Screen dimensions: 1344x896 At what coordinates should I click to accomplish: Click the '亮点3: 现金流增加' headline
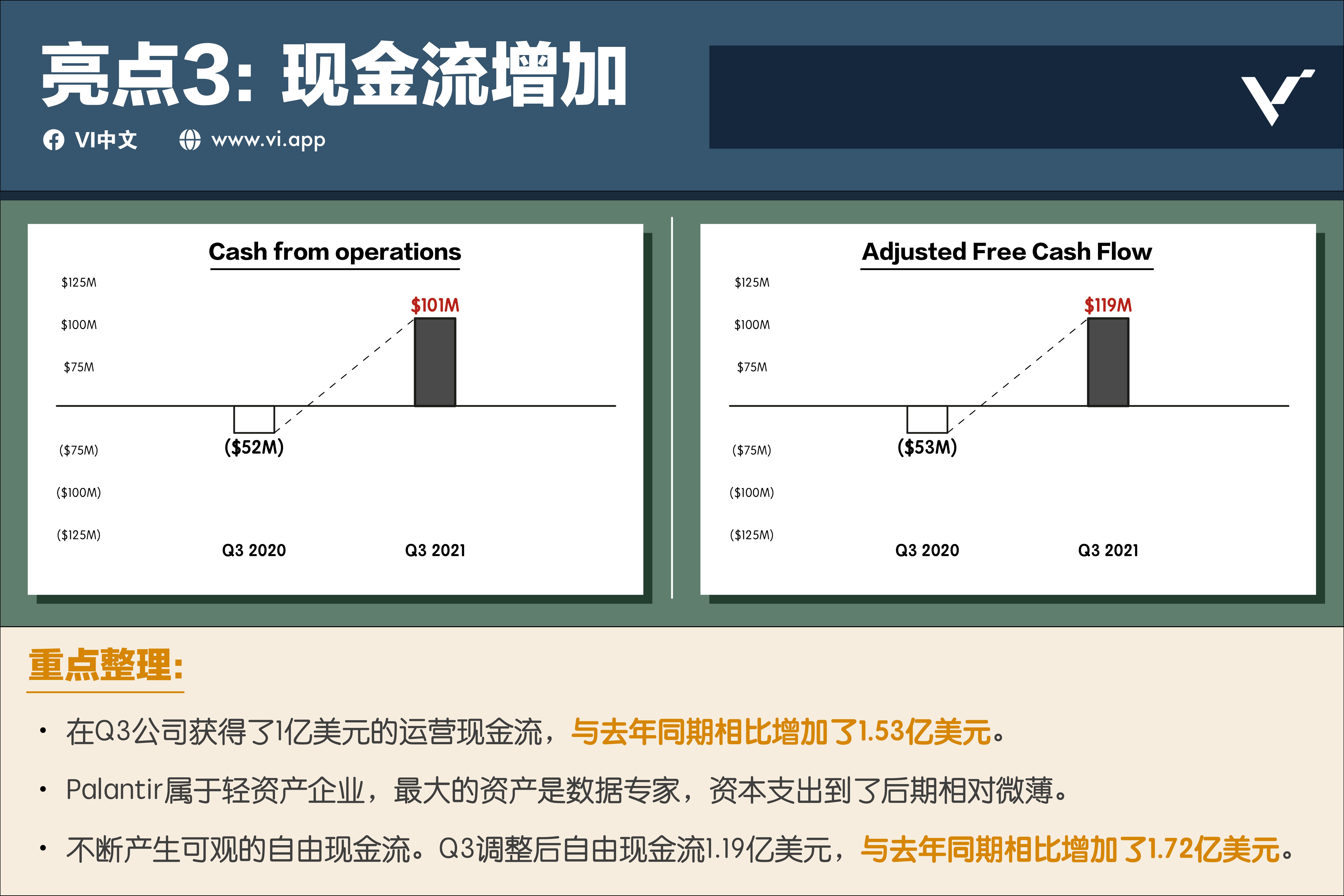click(x=334, y=74)
